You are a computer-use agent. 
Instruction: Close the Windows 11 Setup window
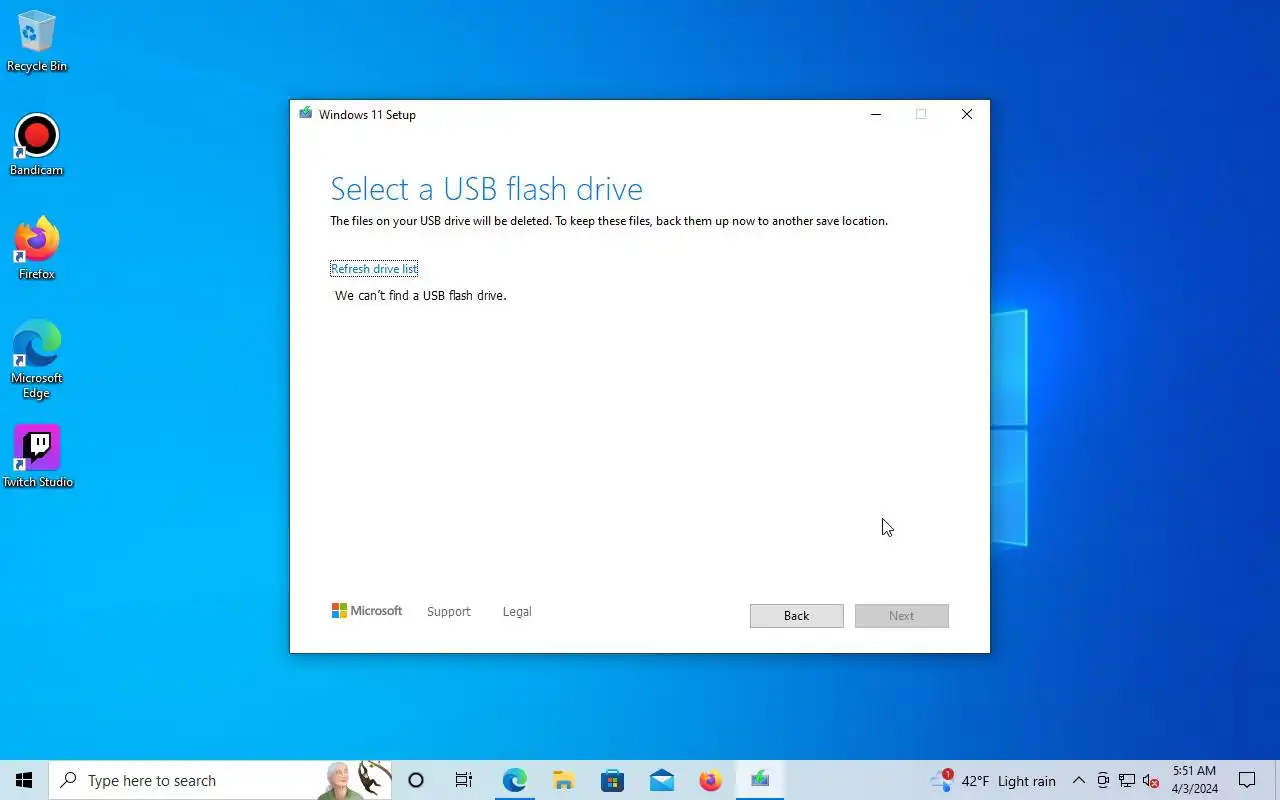(x=966, y=114)
